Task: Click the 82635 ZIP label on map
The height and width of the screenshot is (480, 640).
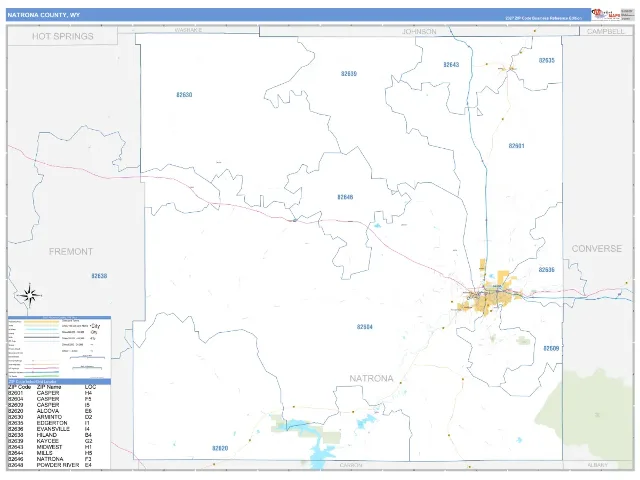Action: coord(547,60)
